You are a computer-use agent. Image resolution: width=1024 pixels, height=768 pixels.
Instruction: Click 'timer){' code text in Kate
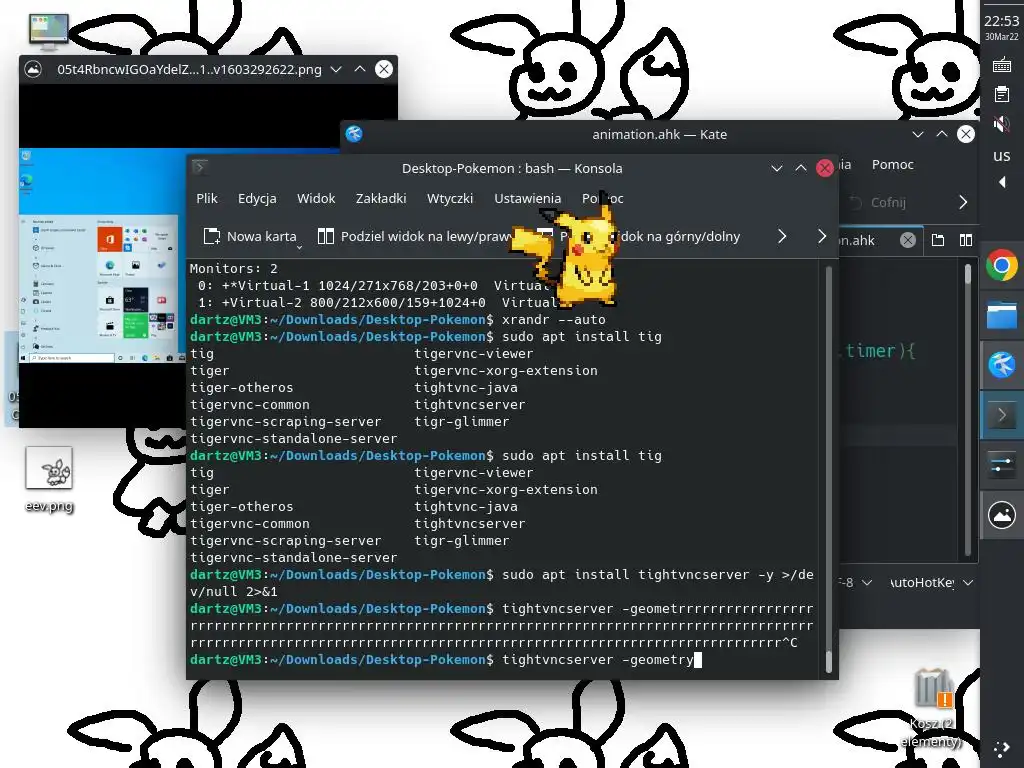pos(880,351)
